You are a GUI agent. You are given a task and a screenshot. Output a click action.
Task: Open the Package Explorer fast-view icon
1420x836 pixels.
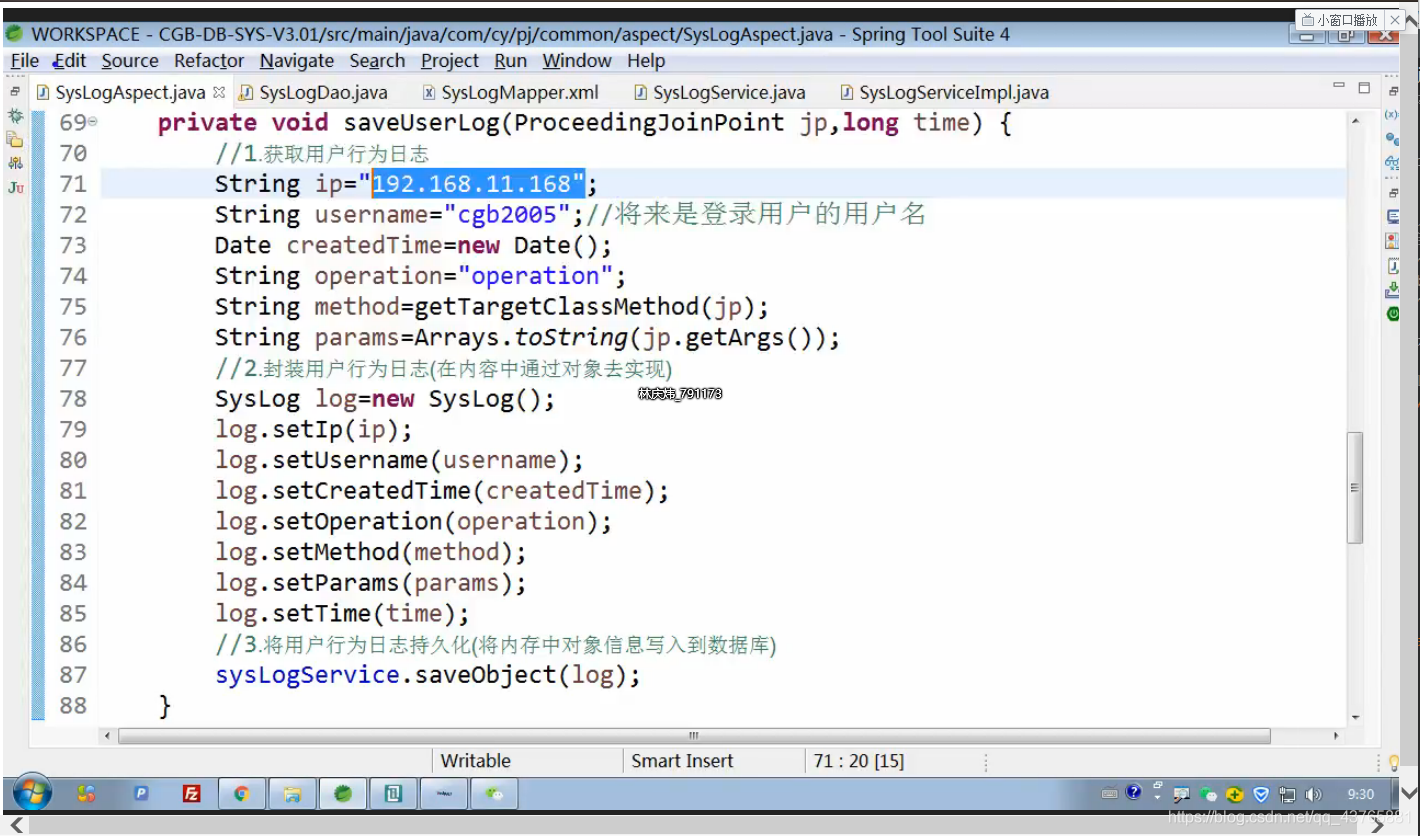tap(15, 140)
